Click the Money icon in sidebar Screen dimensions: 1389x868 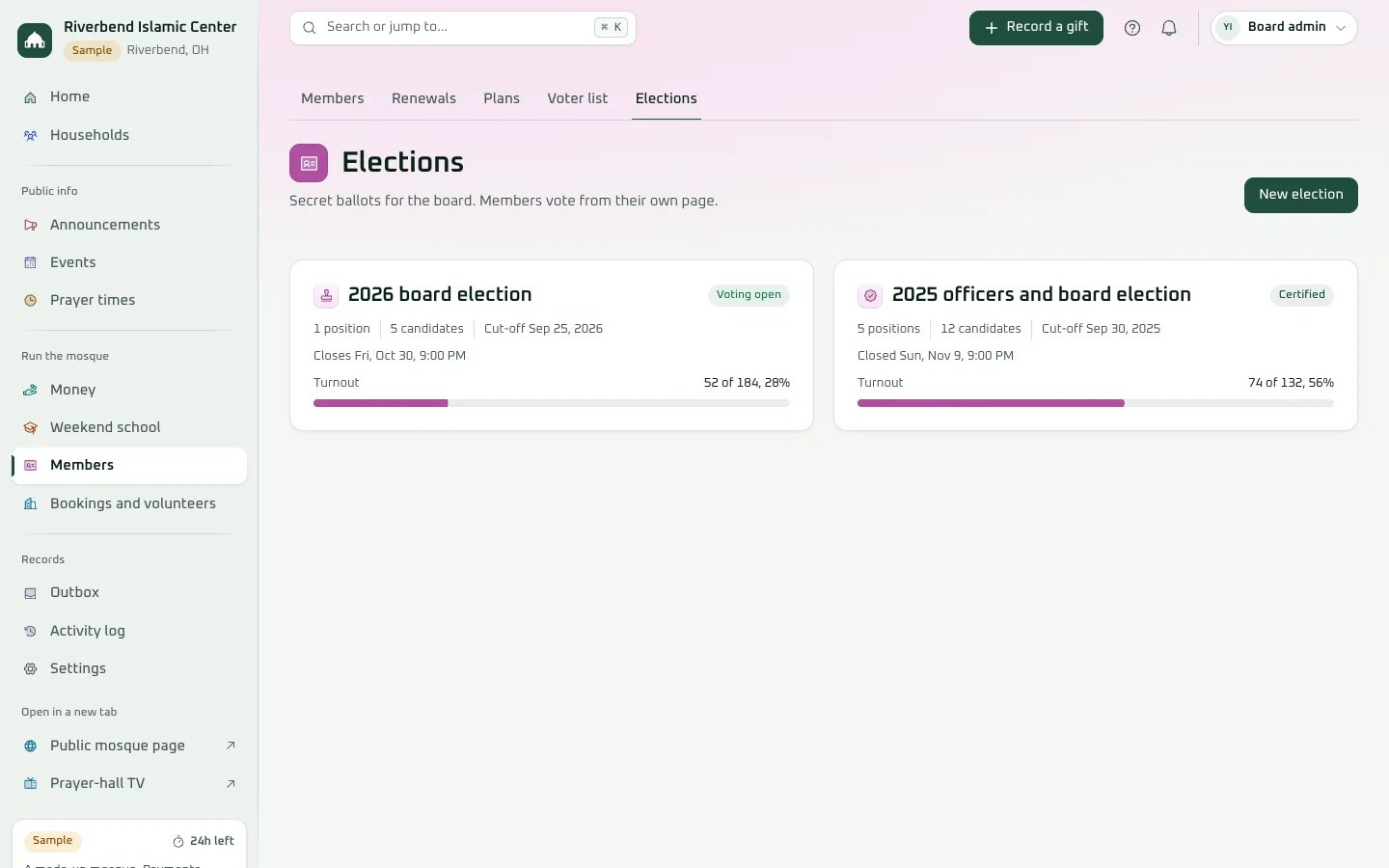pyautogui.click(x=30, y=391)
